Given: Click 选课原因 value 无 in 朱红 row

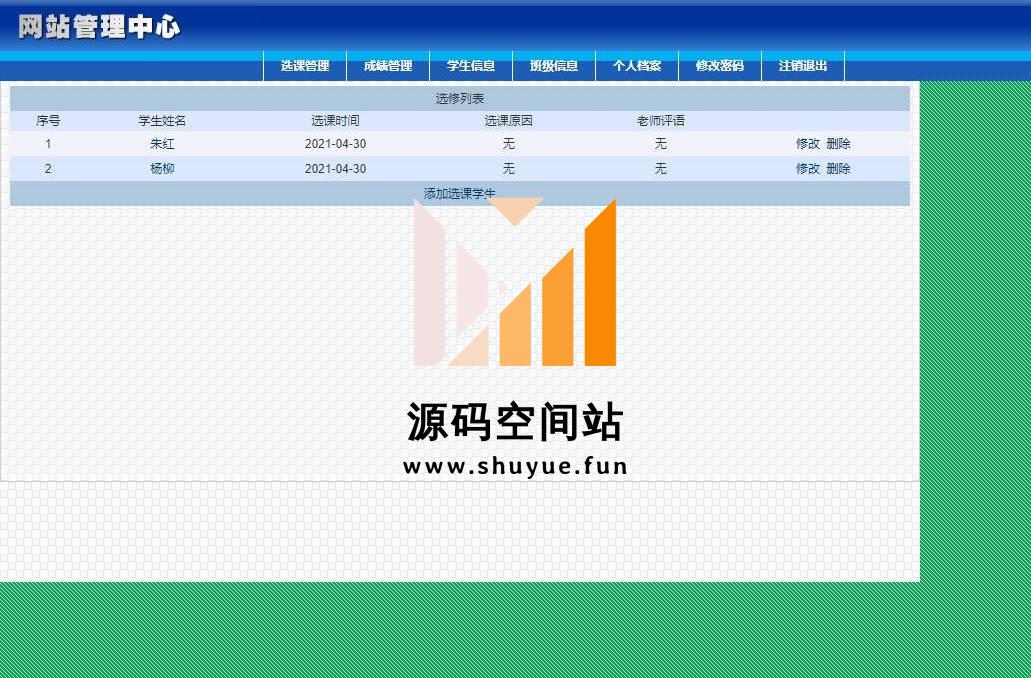Looking at the screenshot, I should tap(508, 143).
